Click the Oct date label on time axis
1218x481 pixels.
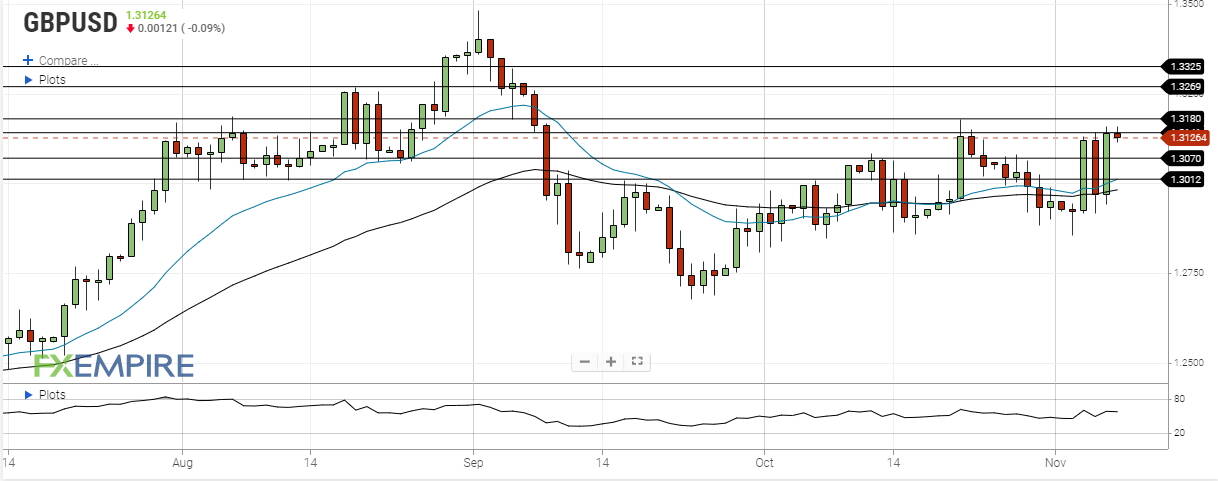click(x=765, y=464)
